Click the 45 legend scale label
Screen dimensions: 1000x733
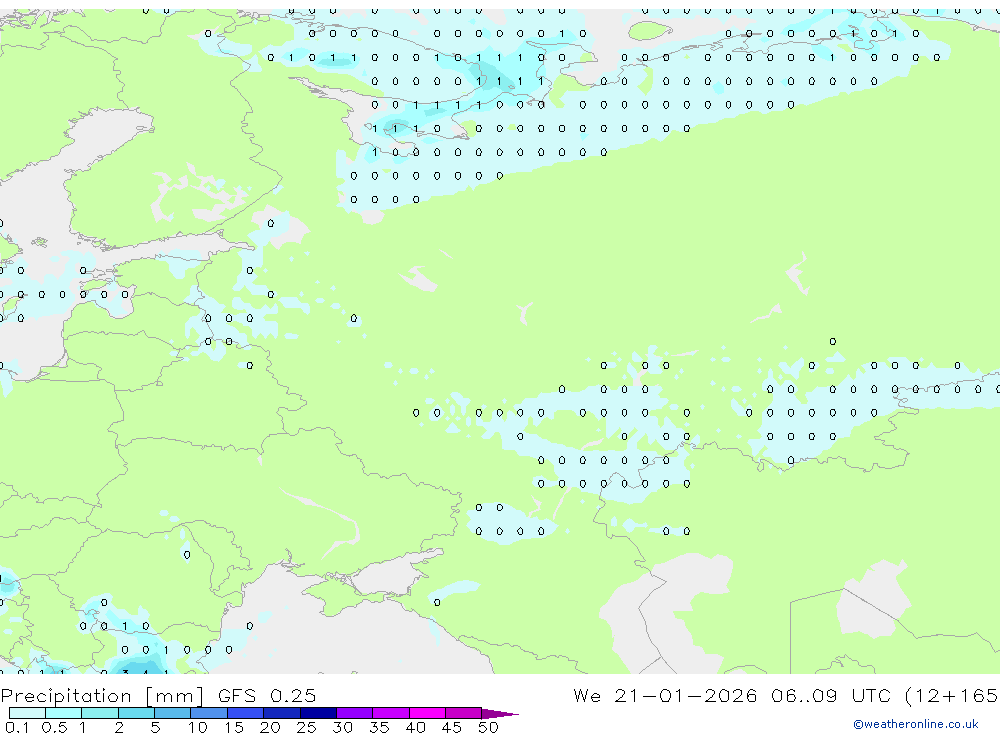[x=452, y=727]
